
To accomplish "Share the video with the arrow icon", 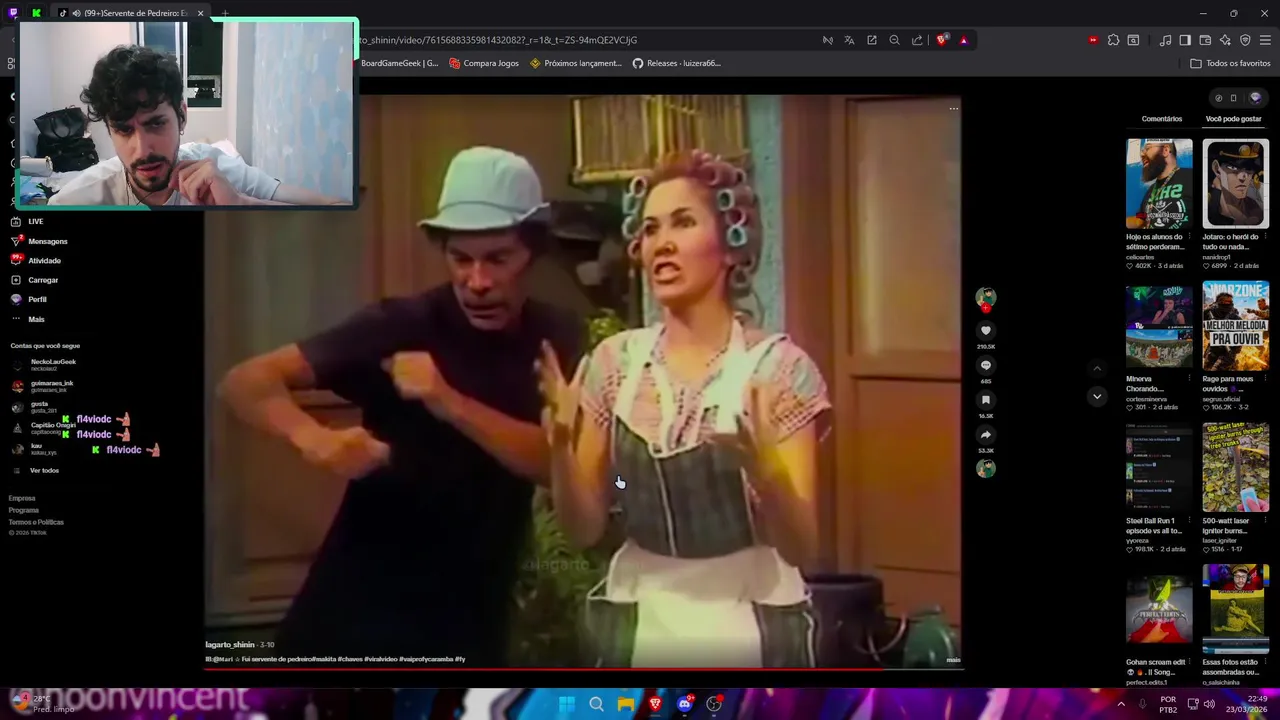I will 986,435.
